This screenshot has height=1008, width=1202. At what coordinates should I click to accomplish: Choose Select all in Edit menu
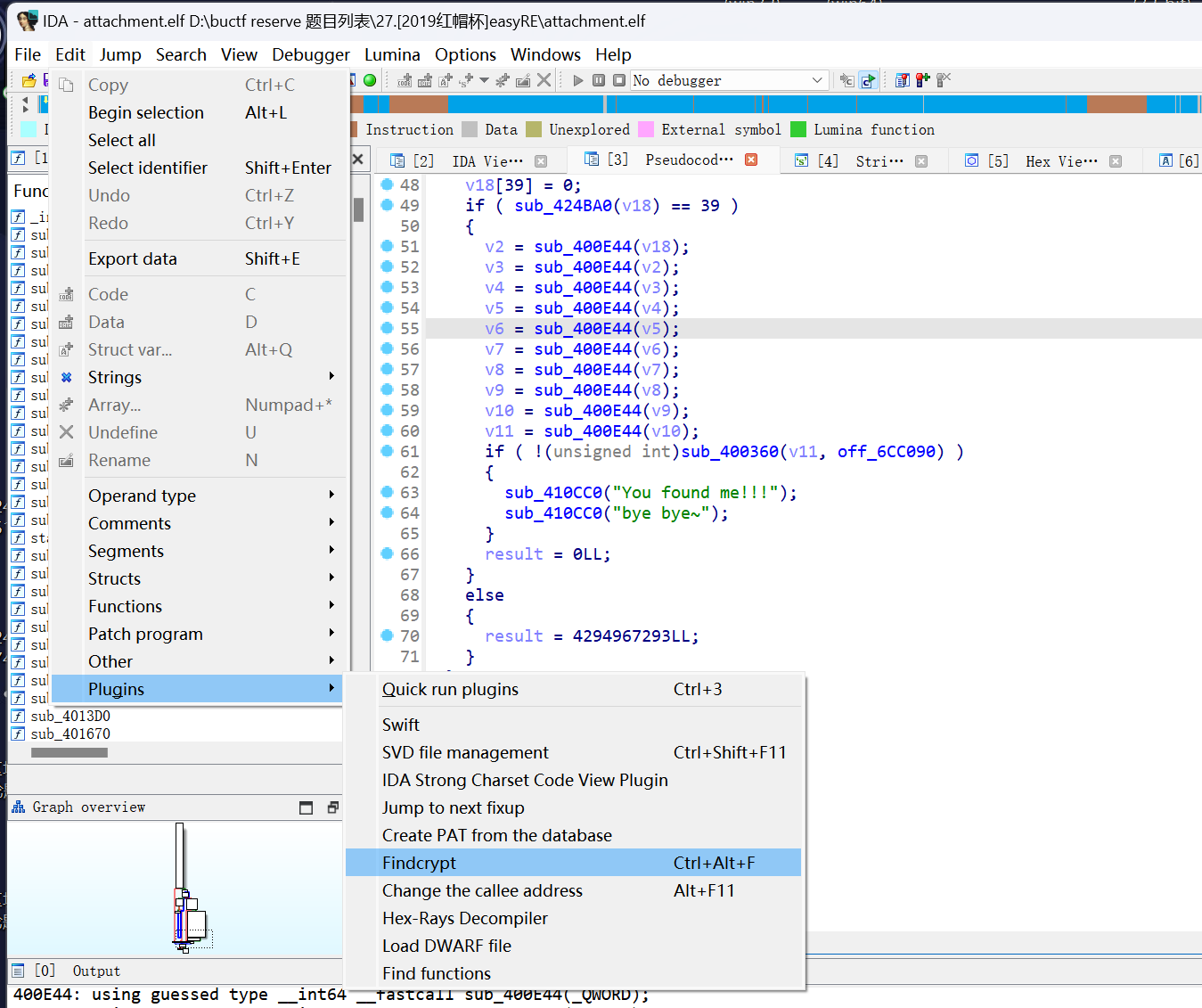point(197,140)
